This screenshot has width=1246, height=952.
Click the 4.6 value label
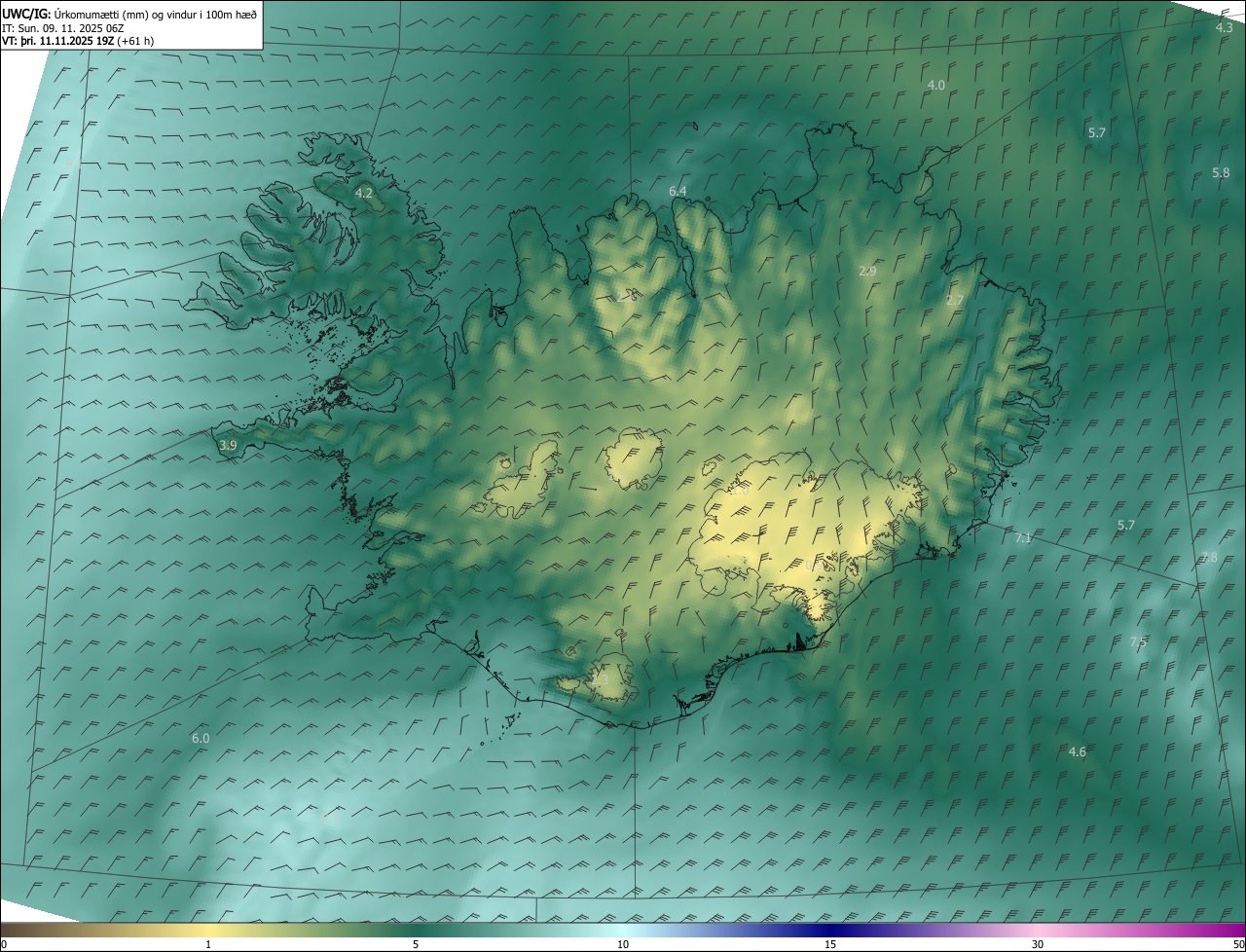tap(1077, 752)
